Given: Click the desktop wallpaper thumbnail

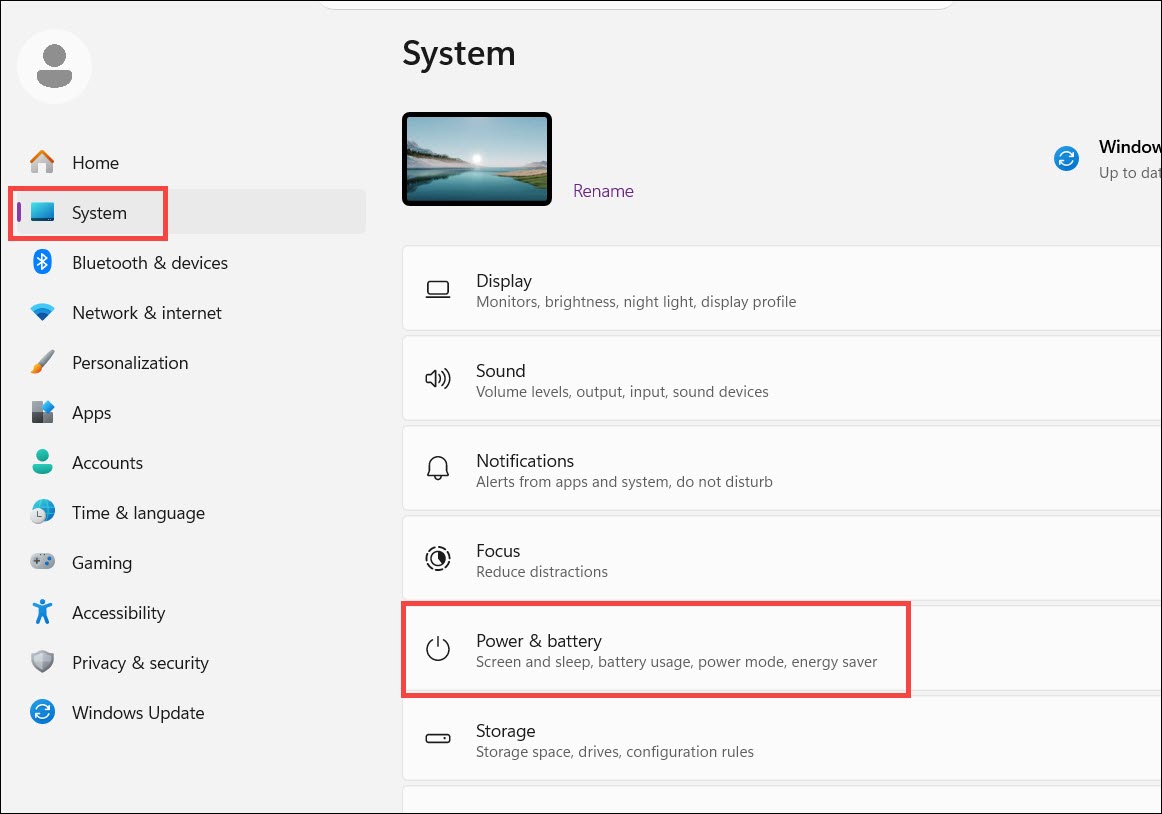Looking at the screenshot, I should click(477, 159).
